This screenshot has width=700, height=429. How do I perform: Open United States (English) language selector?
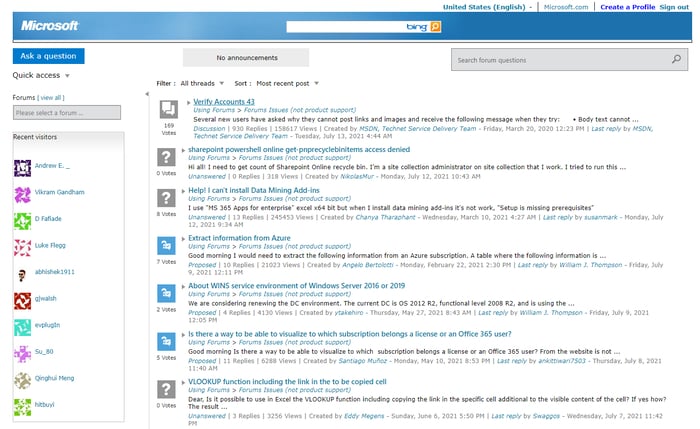pos(487,7)
